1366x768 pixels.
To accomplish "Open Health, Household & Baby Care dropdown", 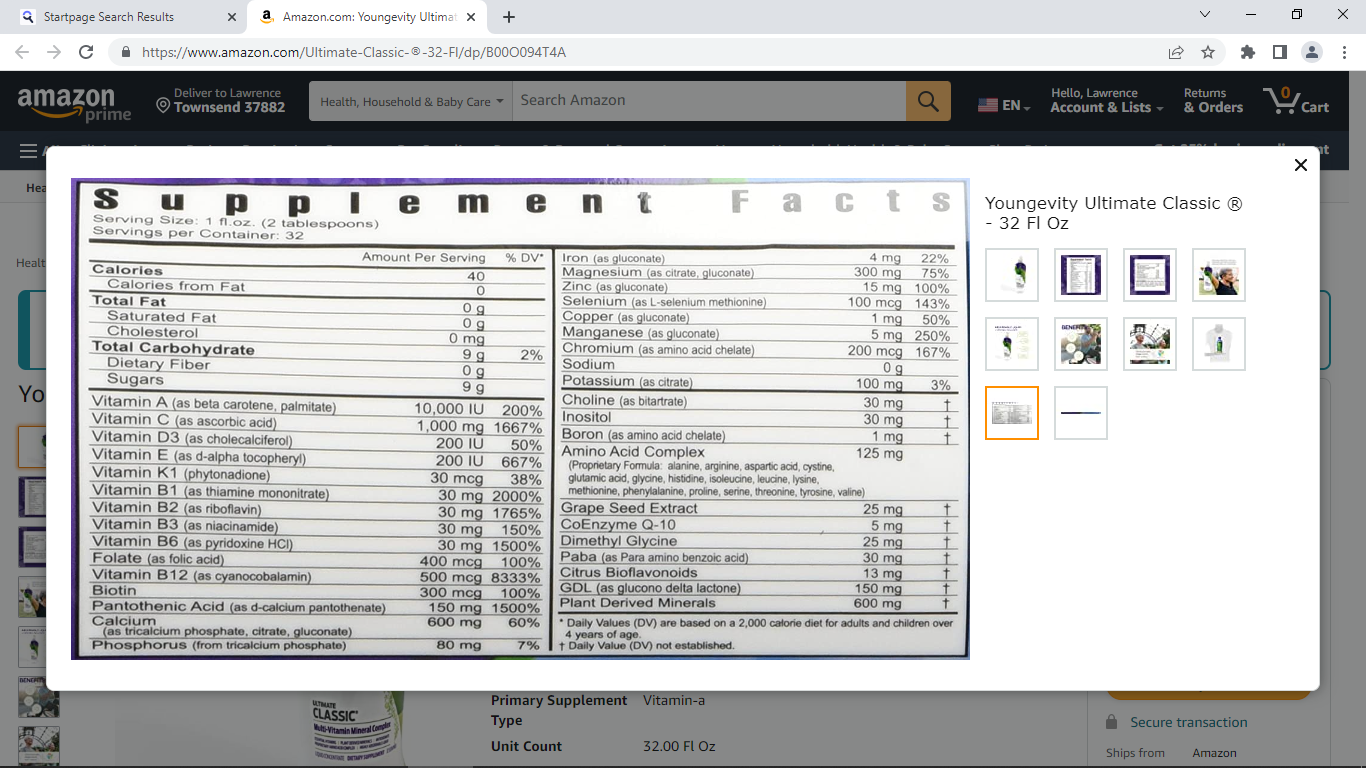I will [411, 101].
